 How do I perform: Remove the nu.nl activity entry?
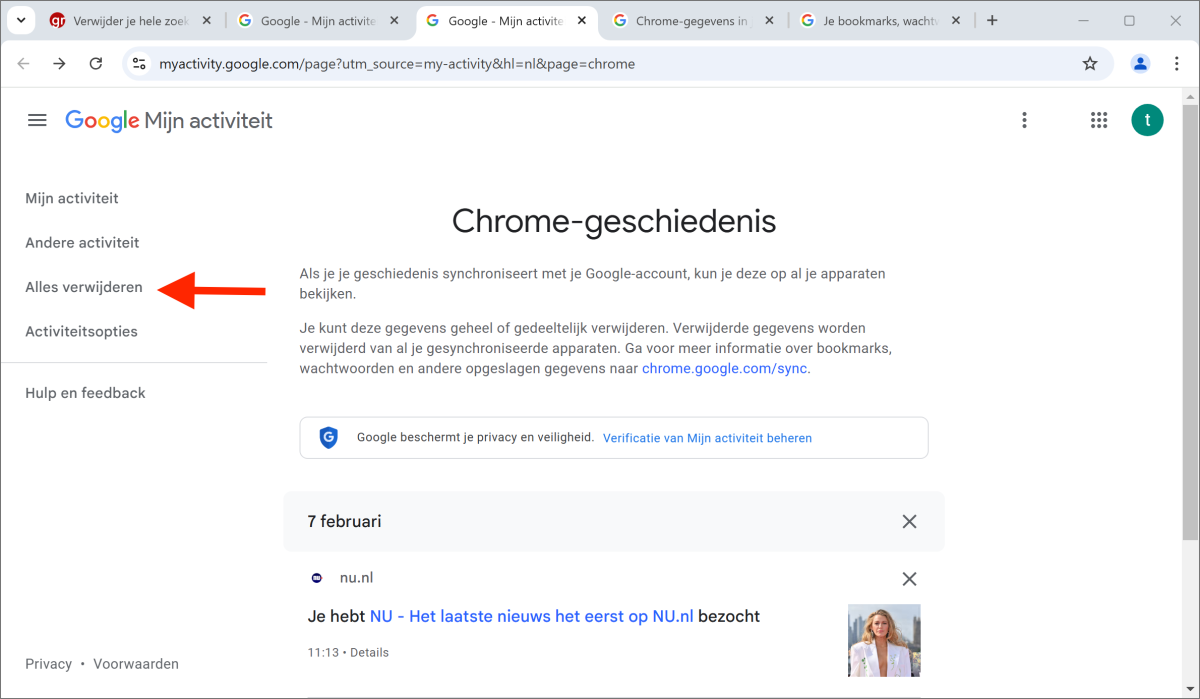909,579
